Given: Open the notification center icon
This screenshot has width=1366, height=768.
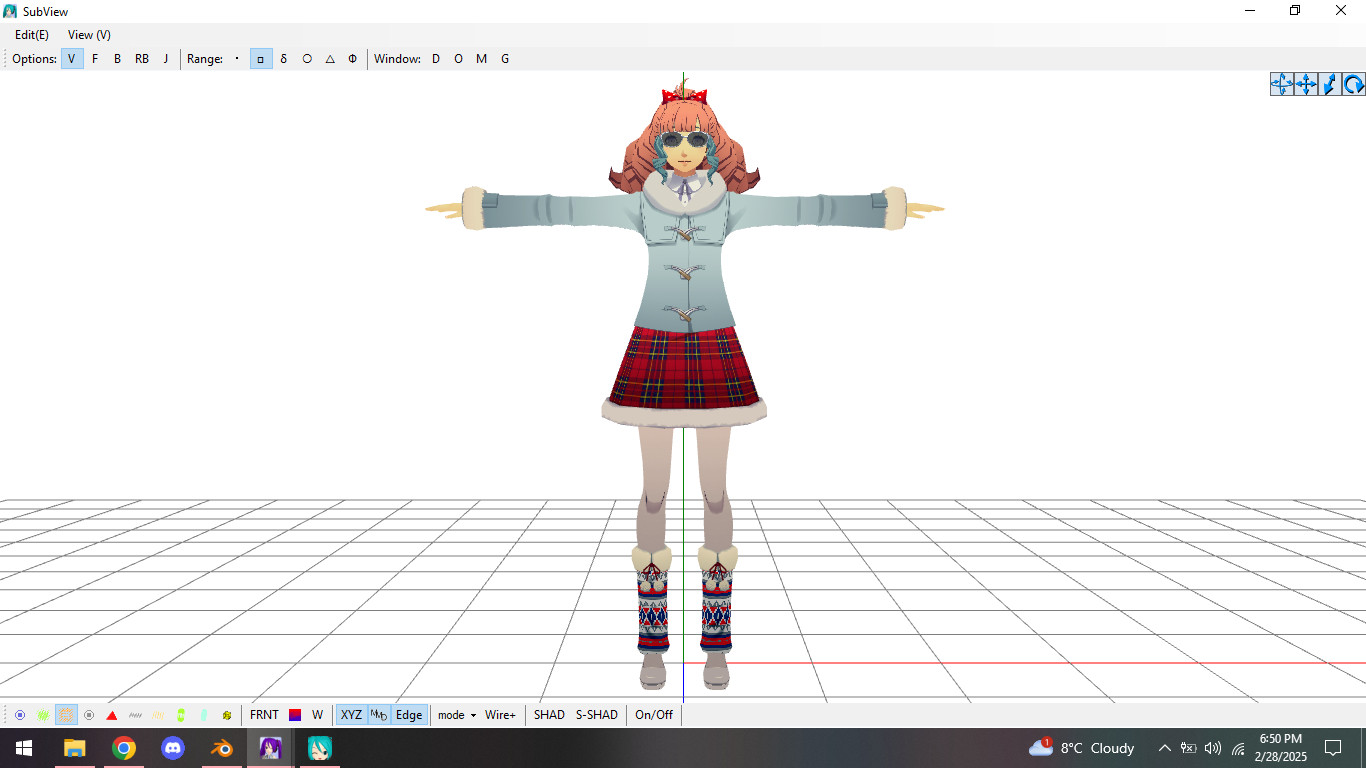Looking at the screenshot, I should pyautogui.click(x=1332, y=748).
